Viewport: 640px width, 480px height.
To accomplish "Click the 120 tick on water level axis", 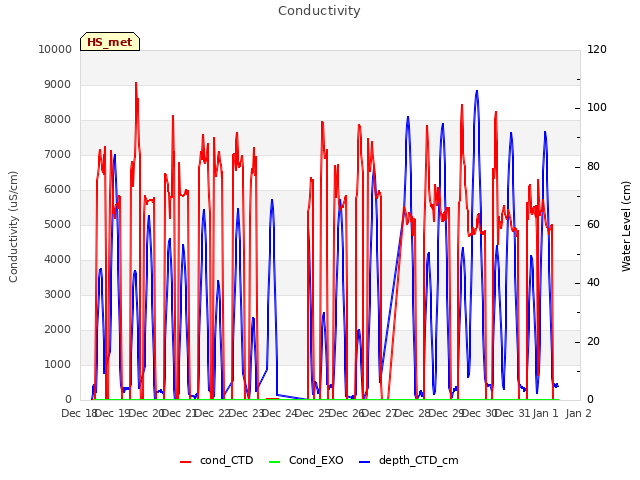I will point(597,49).
